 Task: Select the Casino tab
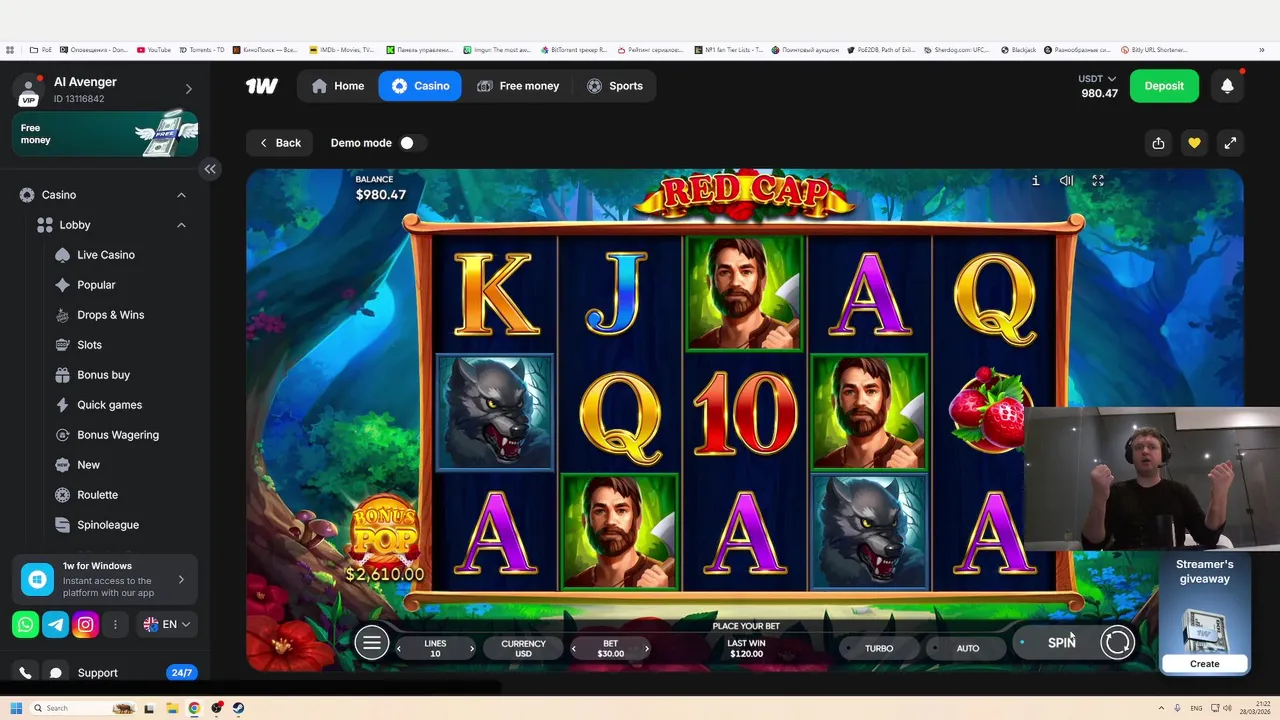420,86
